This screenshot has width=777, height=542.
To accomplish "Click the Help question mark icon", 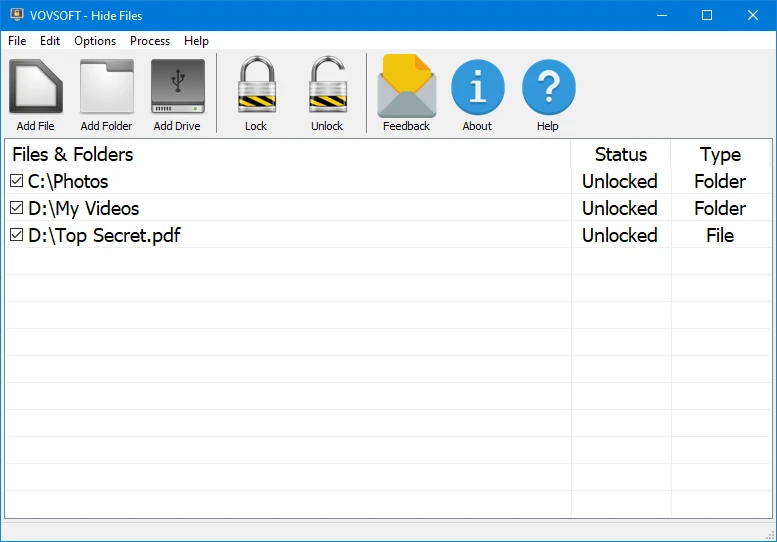I will [548, 87].
